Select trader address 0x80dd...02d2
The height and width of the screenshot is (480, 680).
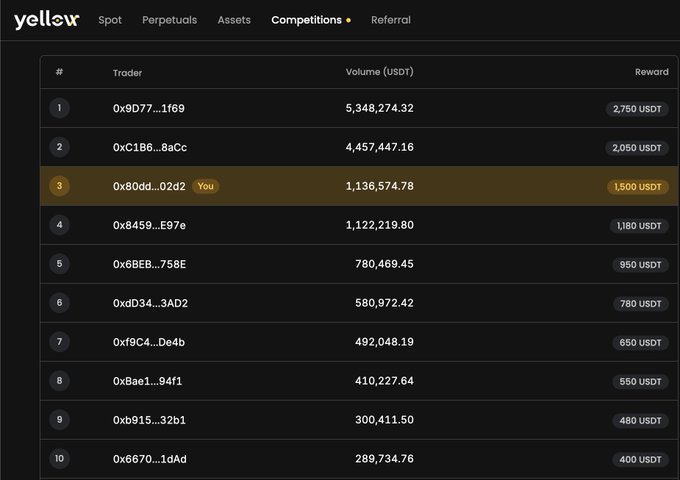tap(149, 186)
